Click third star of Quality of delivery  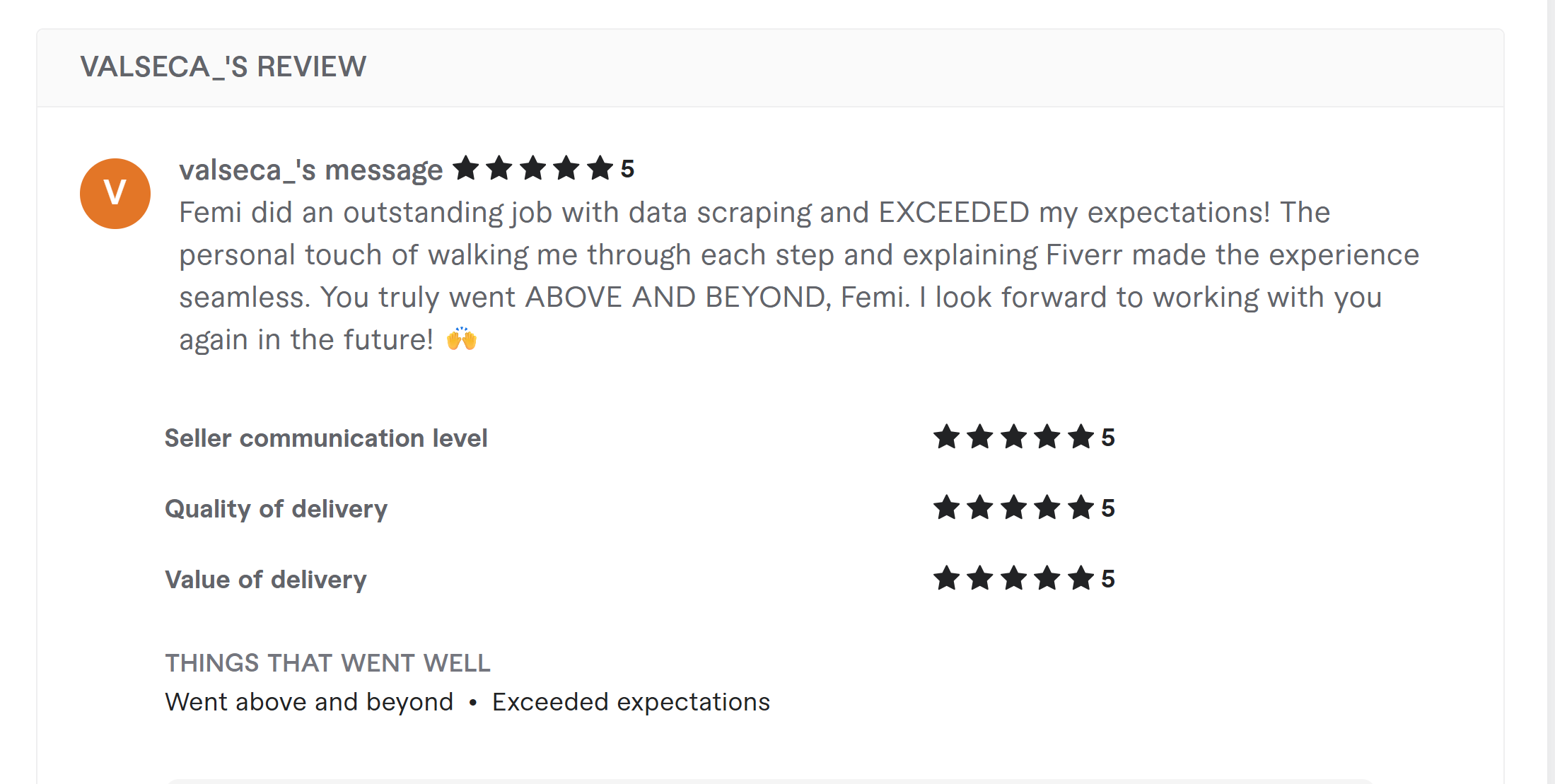tap(1013, 508)
